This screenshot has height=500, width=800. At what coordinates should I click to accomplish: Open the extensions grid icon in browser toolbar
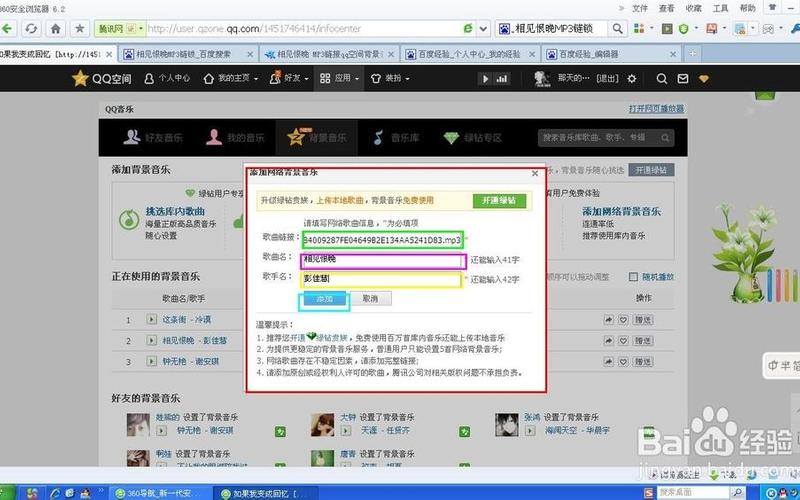[639, 29]
